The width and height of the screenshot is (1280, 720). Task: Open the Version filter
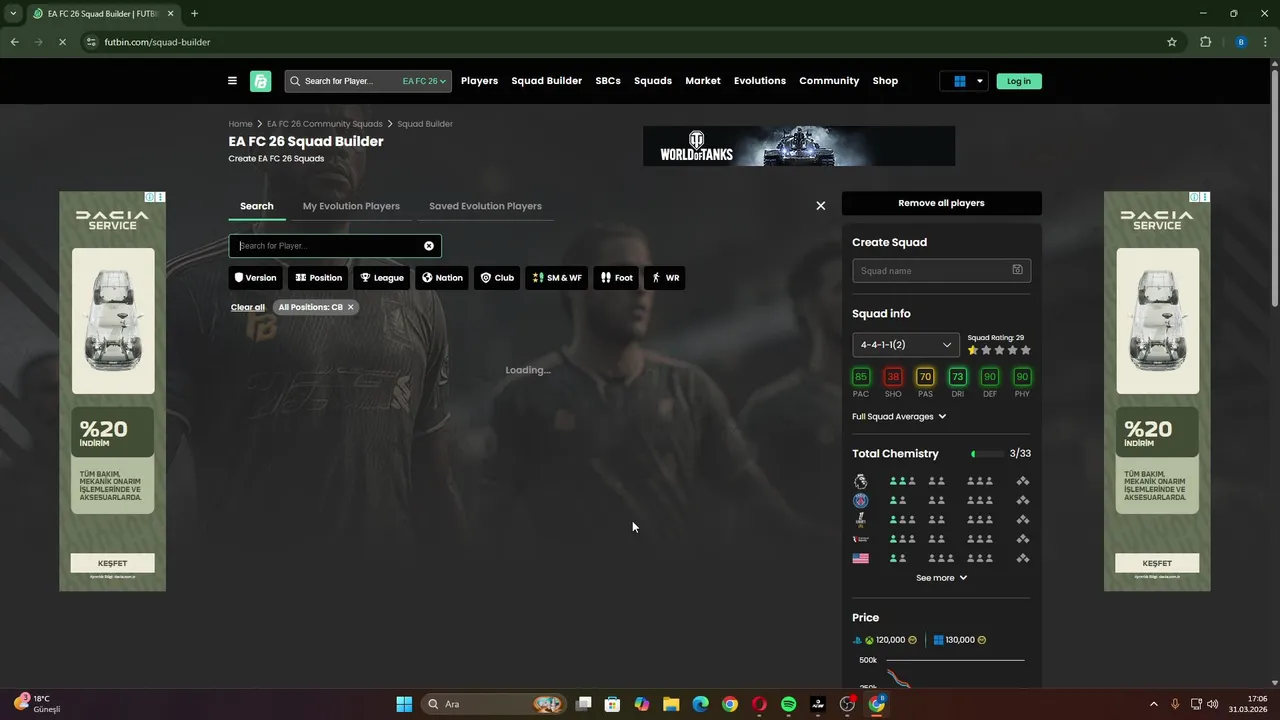255,278
